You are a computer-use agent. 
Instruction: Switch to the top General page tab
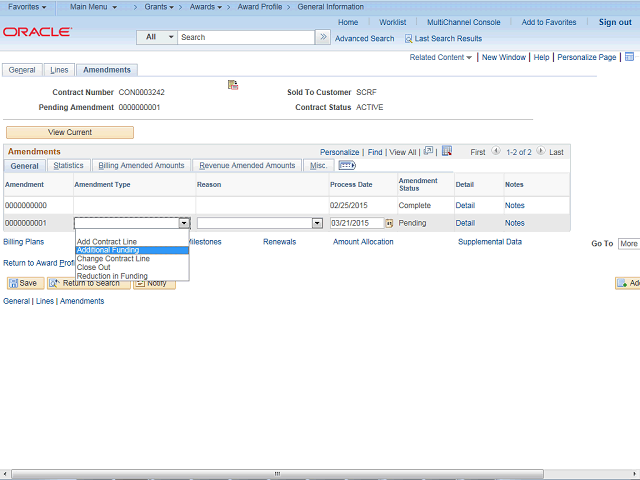click(22, 70)
